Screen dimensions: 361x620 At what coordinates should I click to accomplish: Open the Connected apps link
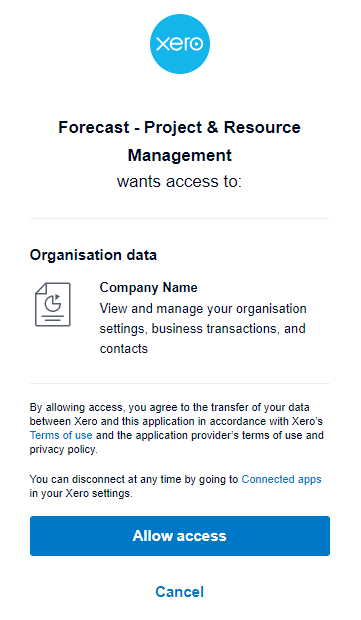tap(282, 479)
